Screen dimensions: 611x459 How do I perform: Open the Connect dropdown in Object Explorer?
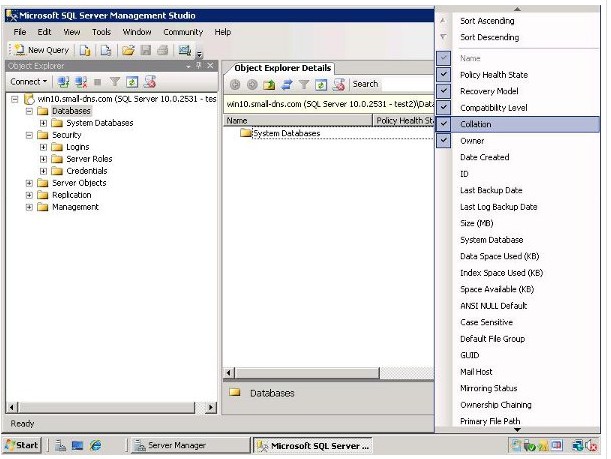tap(28, 82)
